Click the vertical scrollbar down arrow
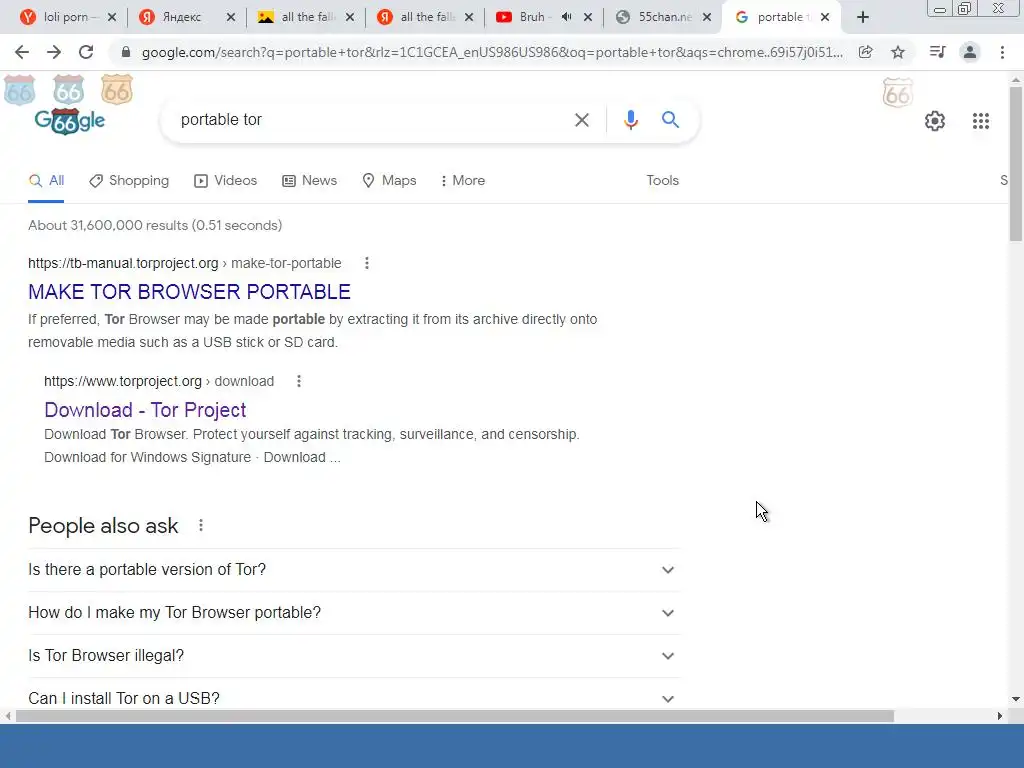 (1016, 699)
